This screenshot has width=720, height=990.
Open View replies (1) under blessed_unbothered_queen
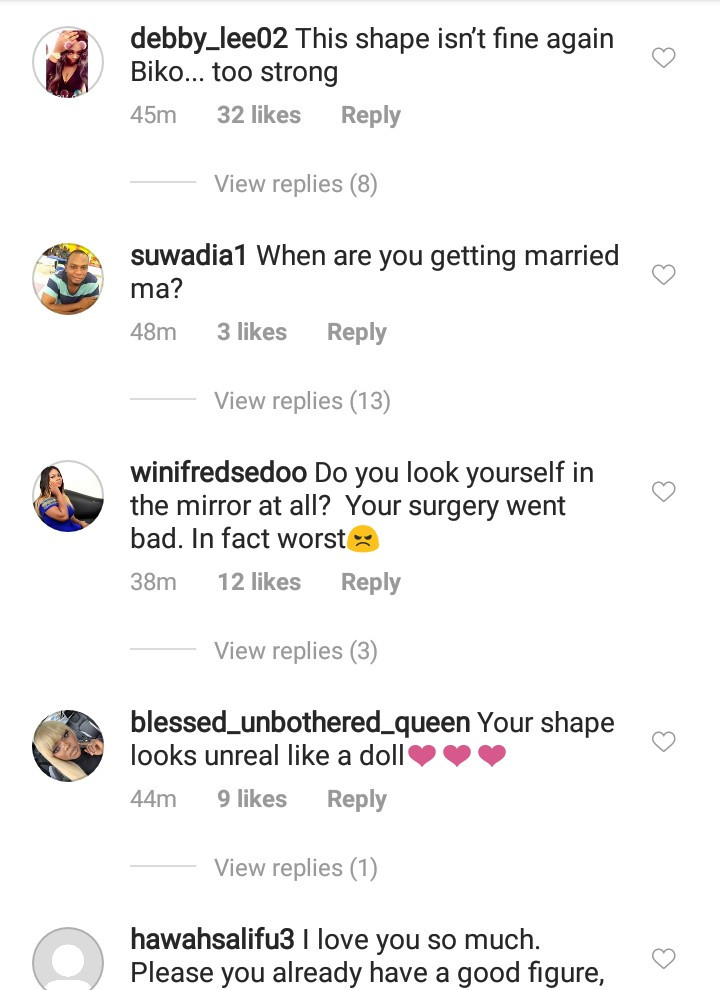point(296,868)
